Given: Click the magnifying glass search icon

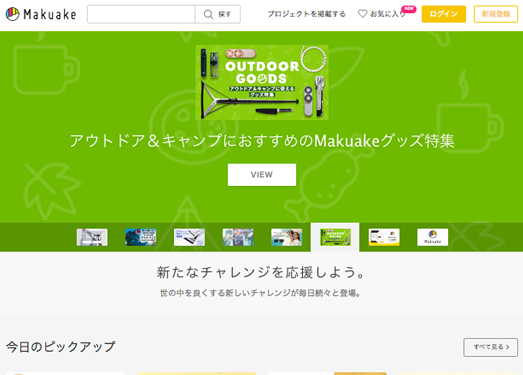Looking at the screenshot, I should (x=208, y=14).
